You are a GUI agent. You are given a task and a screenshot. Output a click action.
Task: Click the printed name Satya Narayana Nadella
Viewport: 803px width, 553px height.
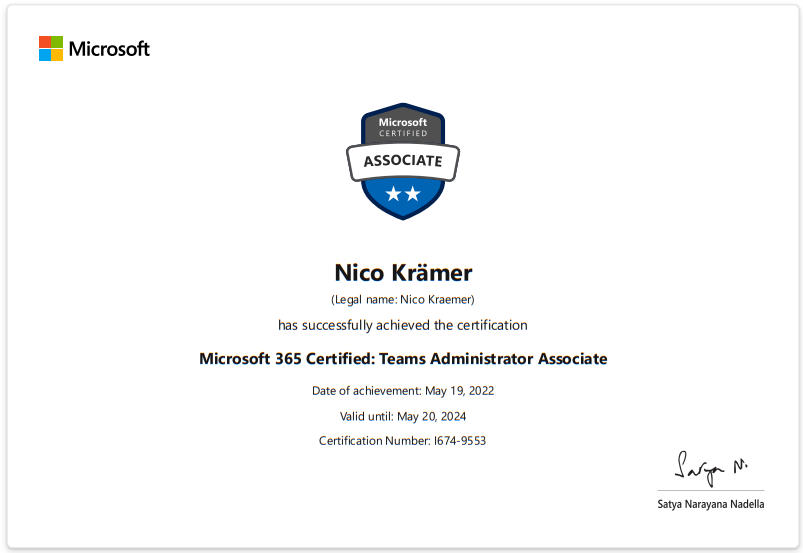(711, 504)
